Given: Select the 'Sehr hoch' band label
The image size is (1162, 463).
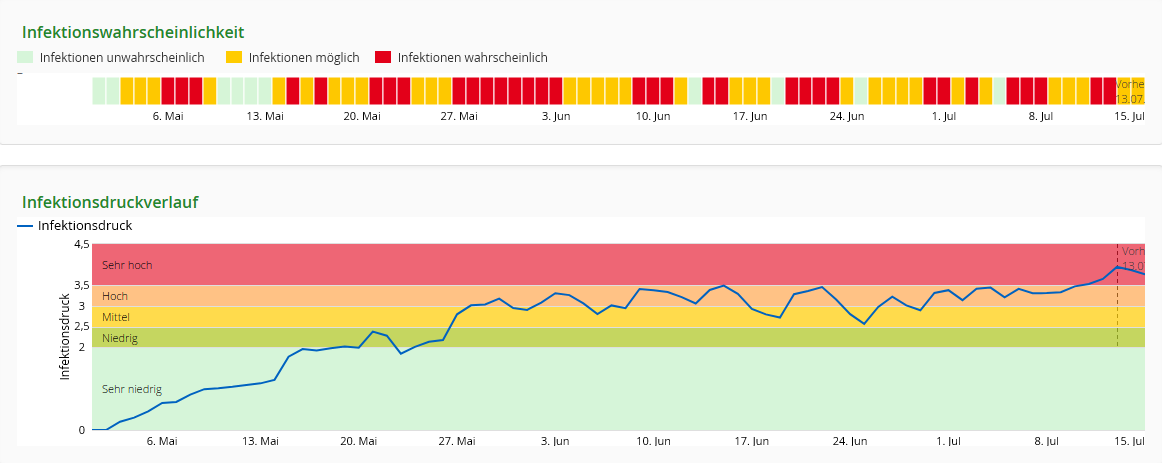Looking at the screenshot, I should coord(127,265).
